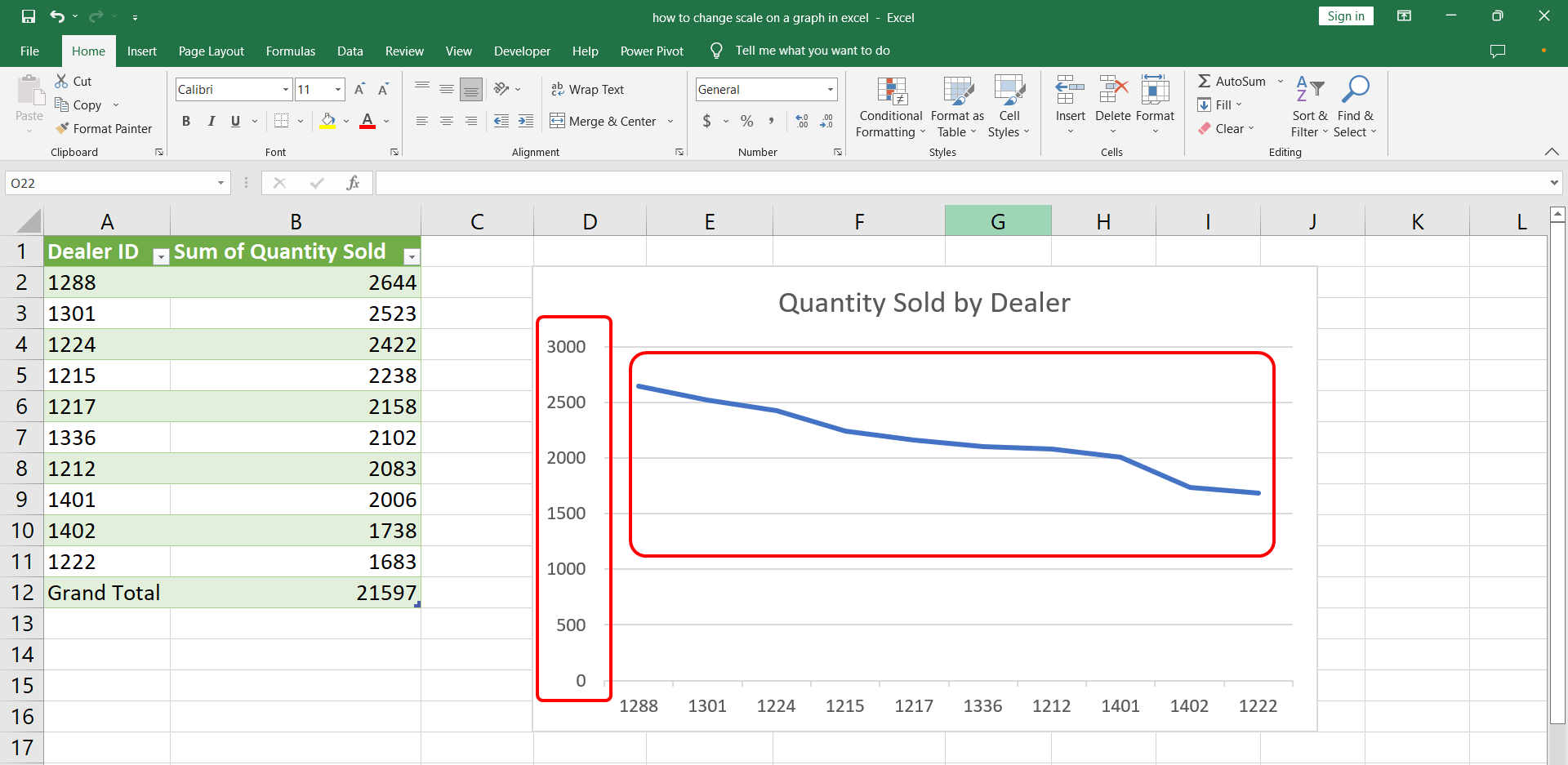Image resolution: width=1568 pixels, height=765 pixels.
Task: Click the Save icon in the title bar
Action: pos(29,16)
